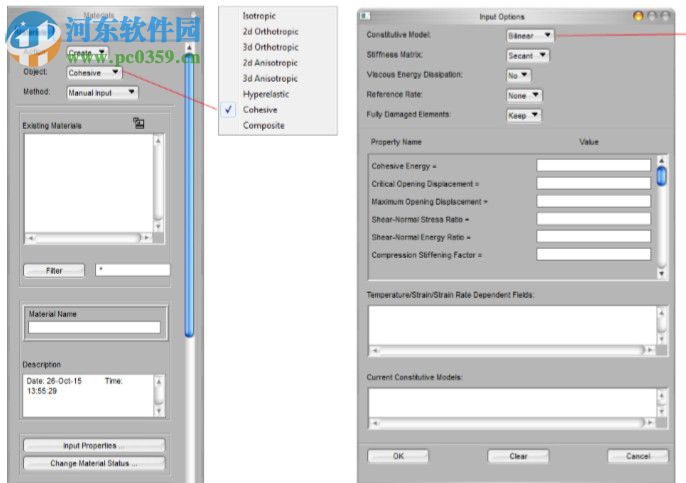The image size is (686, 483).
Task: Click the Temperature/Strain Dependent Fields list box
Action: pyautogui.click(x=512, y=326)
